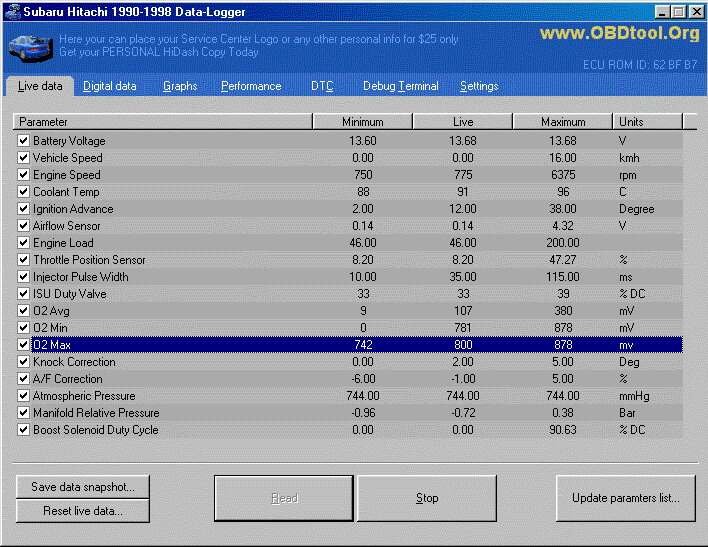
Task: Click O2 Max live value 800
Action: pos(463,345)
